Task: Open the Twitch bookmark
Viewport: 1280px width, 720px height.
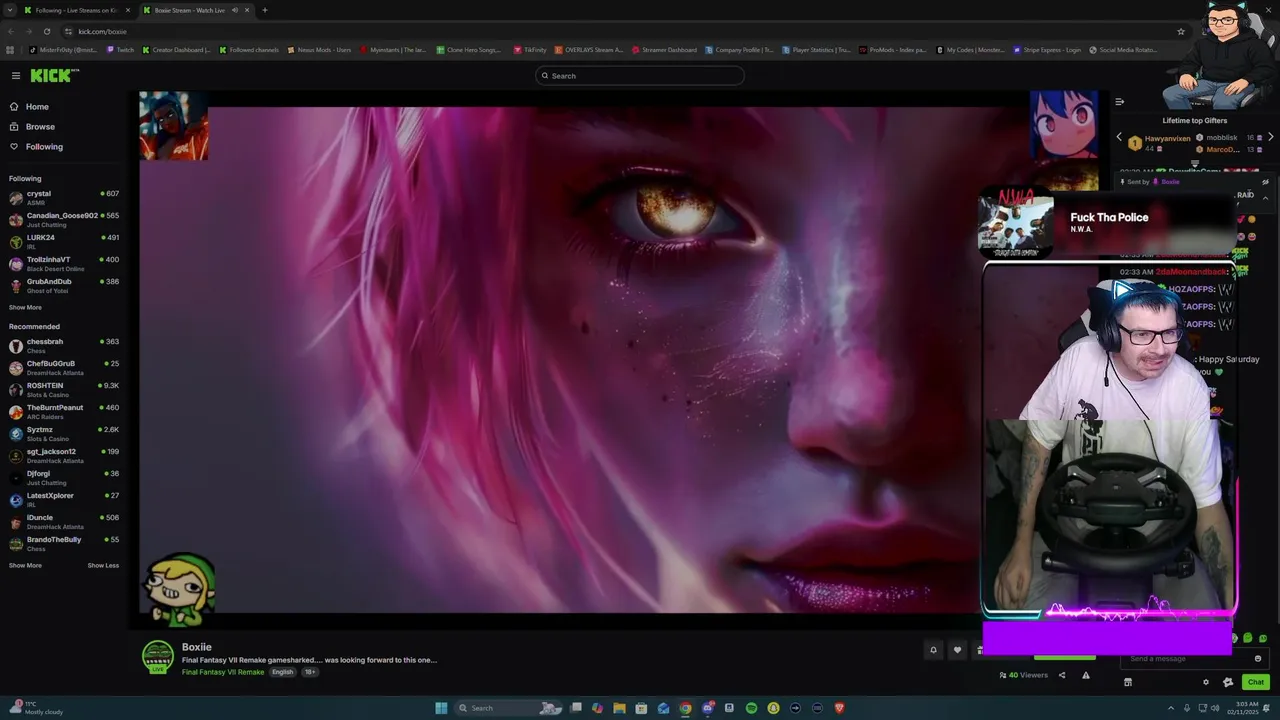Action: [120, 50]
